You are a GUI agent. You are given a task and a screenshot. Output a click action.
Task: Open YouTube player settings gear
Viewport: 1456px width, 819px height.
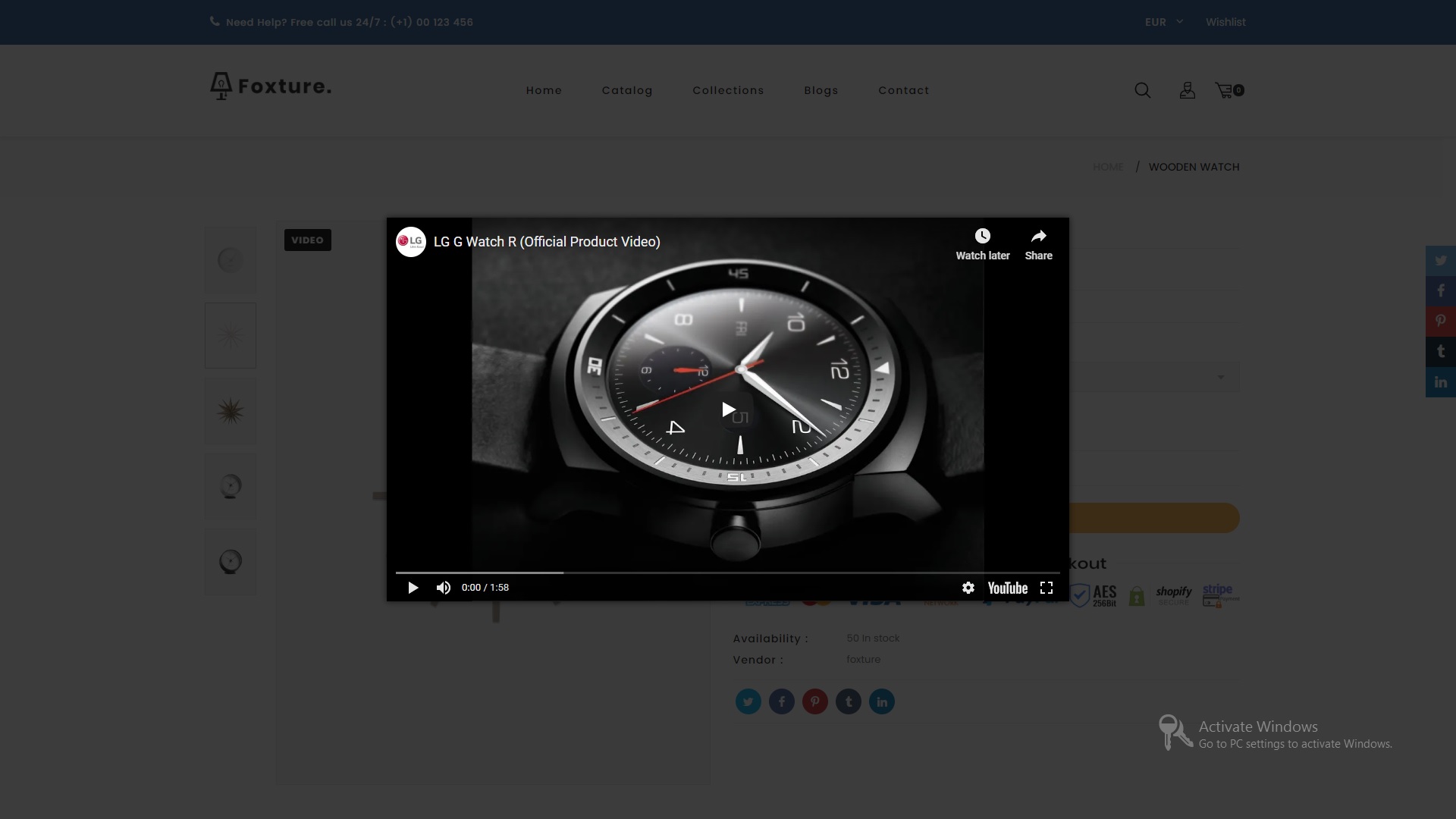pyautogui.click(x=968, y=588)
